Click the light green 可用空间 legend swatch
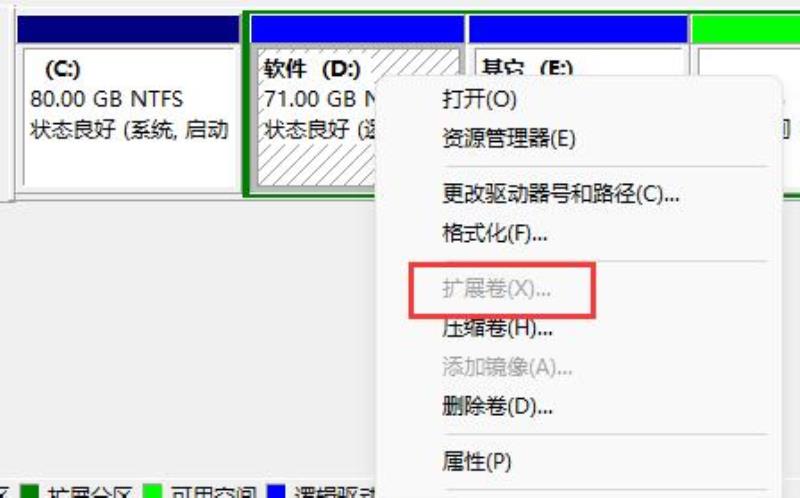The image size is (800, 498). 153,491
